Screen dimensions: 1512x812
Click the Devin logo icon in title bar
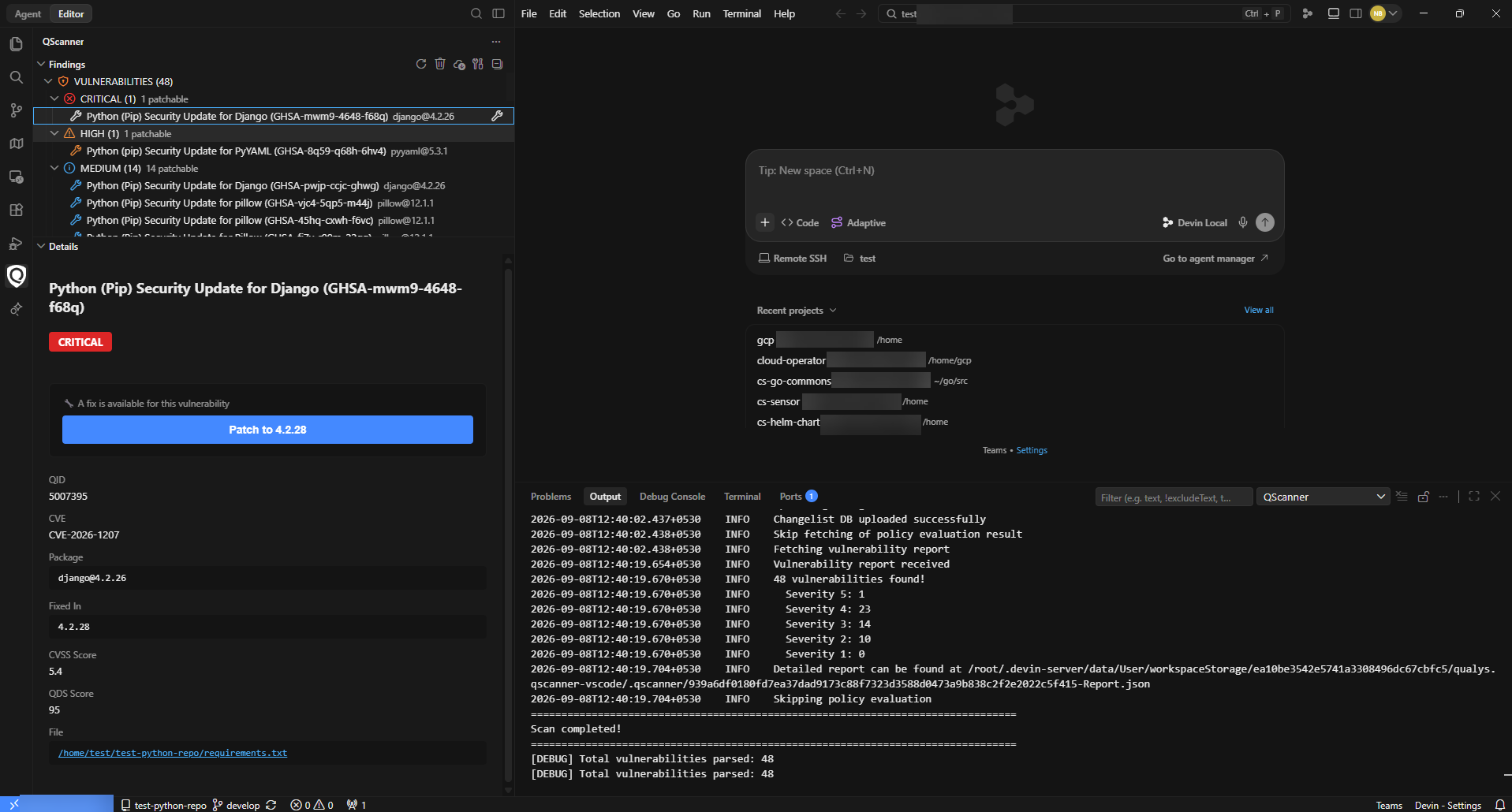pyautogui.click(x=1308, y=13)
